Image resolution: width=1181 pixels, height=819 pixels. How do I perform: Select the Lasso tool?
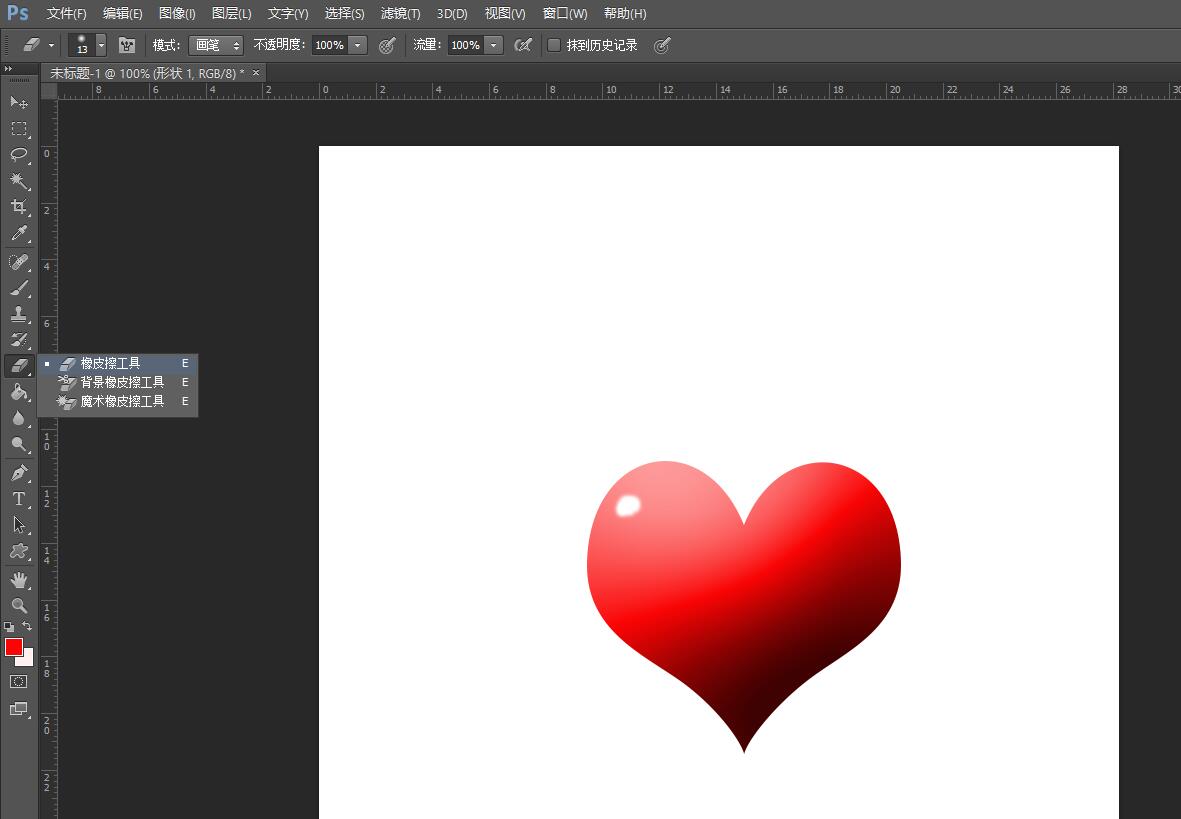point(18,154)
